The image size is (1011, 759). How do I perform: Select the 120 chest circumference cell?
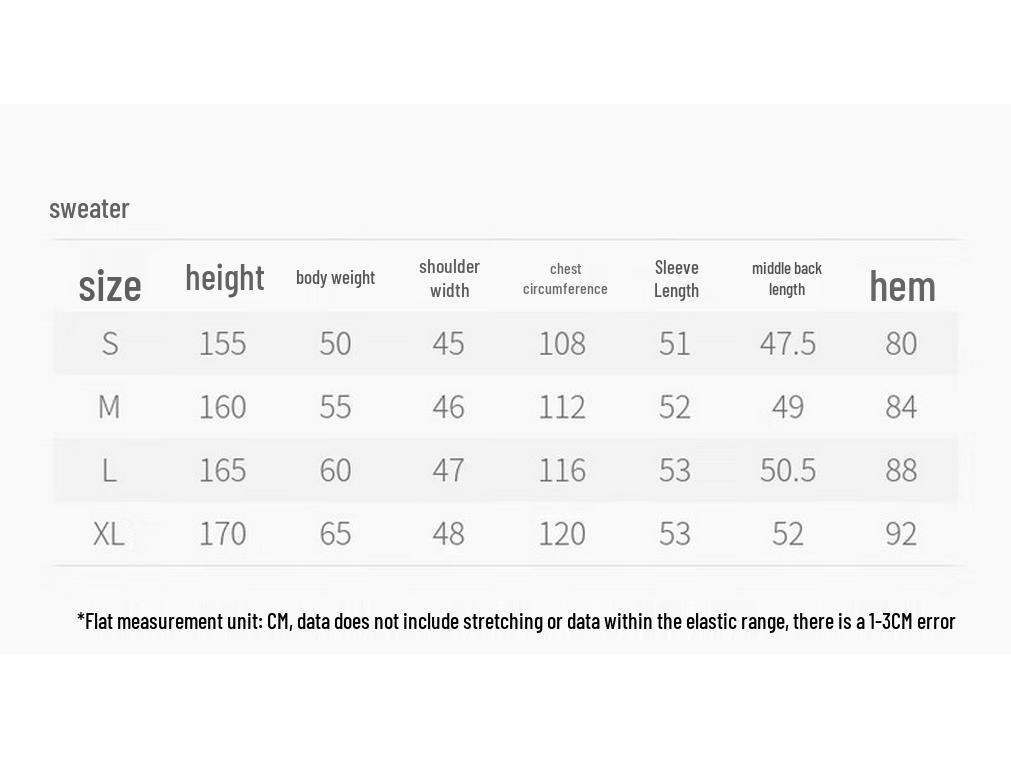562,534
